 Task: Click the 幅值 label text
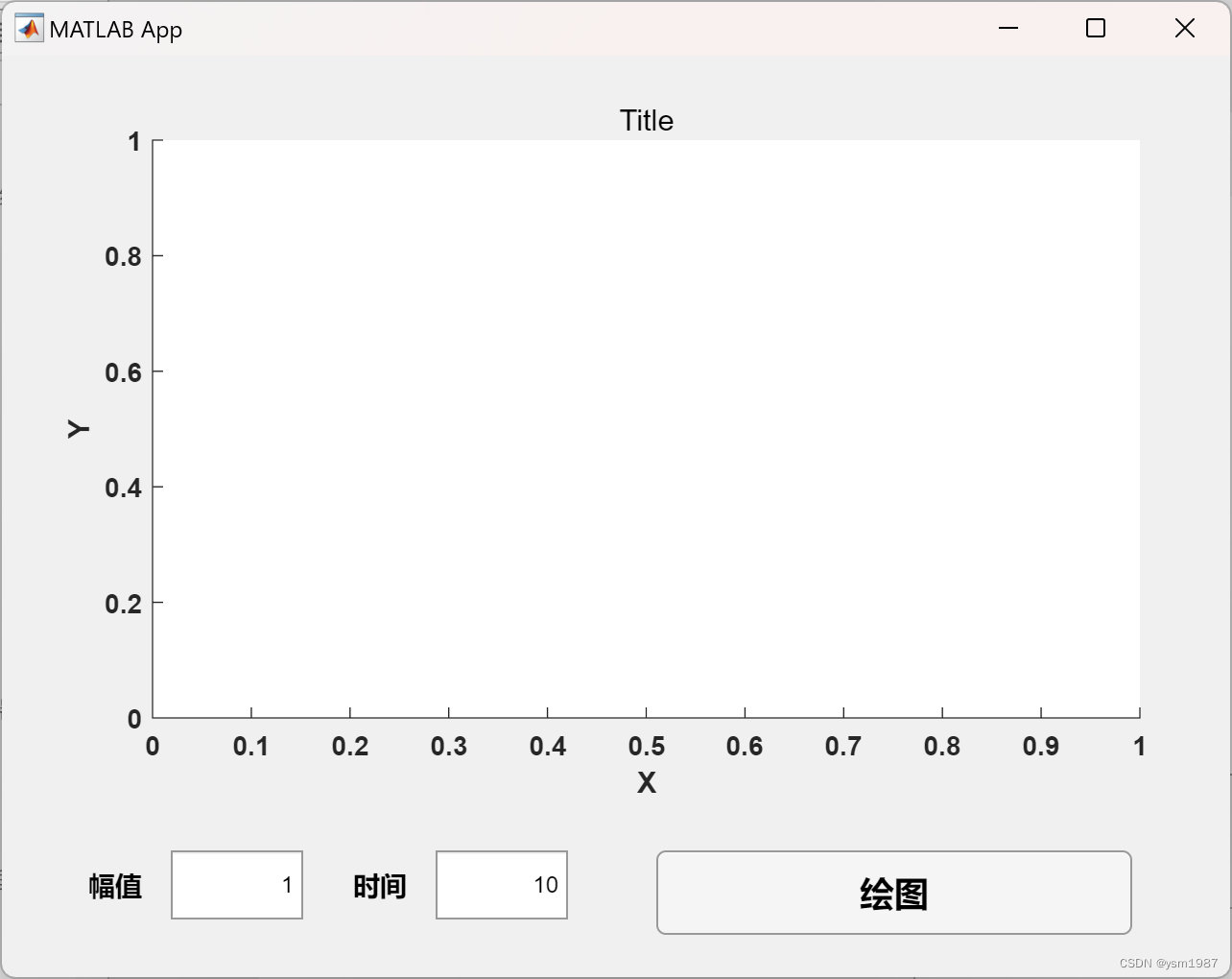click(x=114, y=887)
